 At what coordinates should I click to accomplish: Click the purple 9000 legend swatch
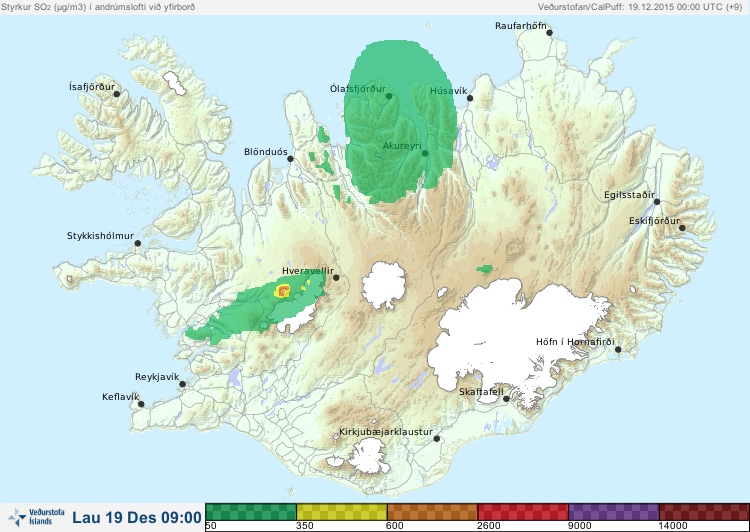tap(614, 512)
